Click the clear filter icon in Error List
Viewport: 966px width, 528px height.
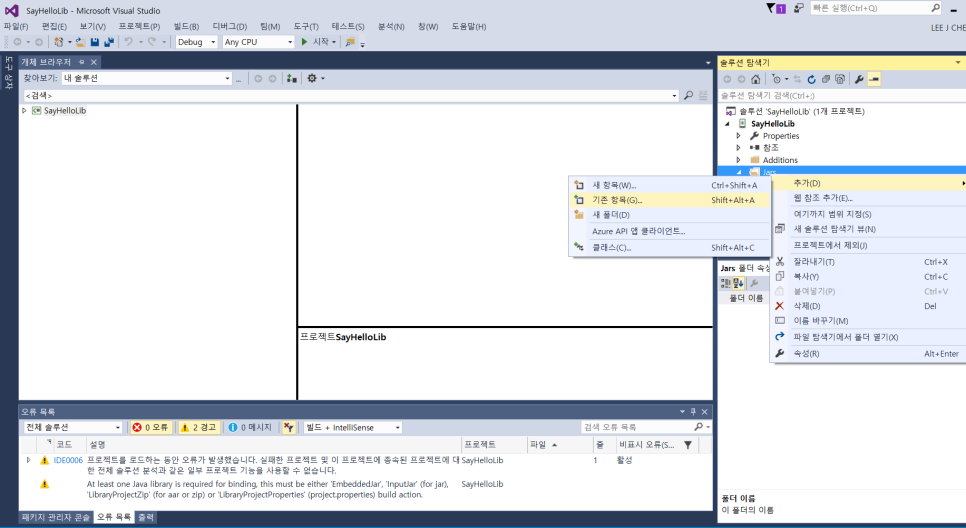pyautogui.click(x=288, y=428)
